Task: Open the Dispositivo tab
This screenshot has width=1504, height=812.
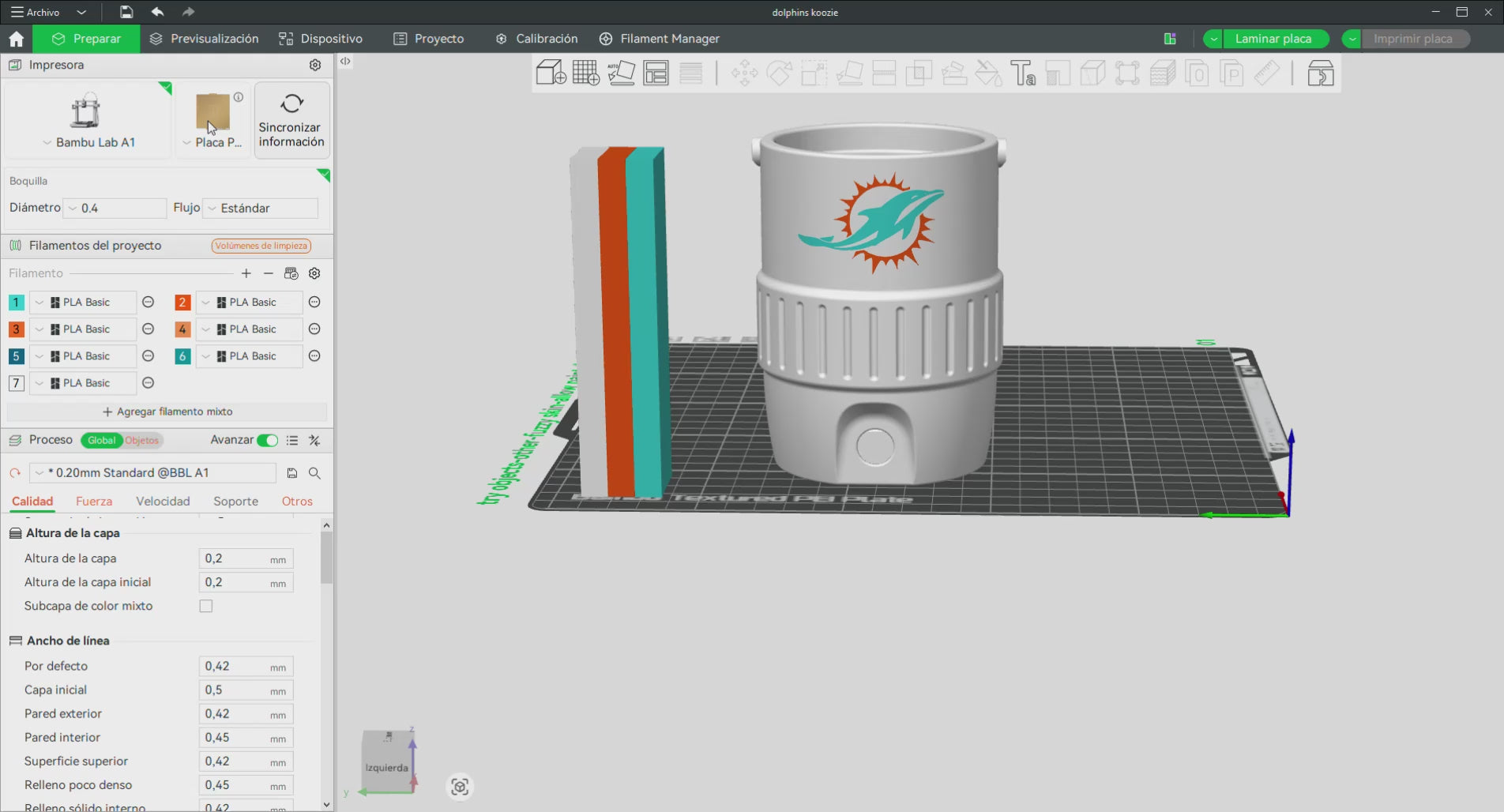Action: (x=321, y=39)
